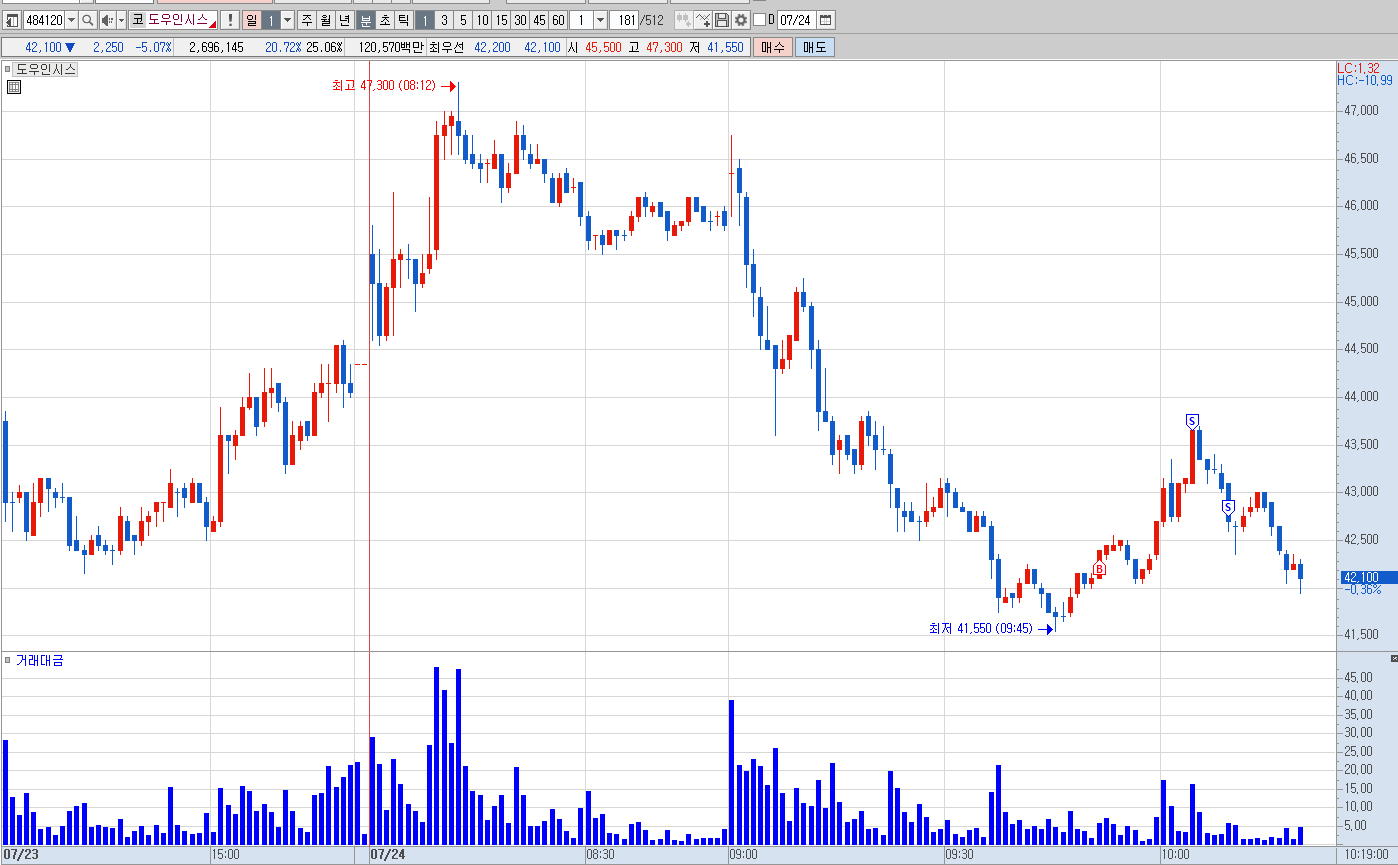Click the add indicator line icon
Screen dimensions: 1398x865
tap(703, 20)
